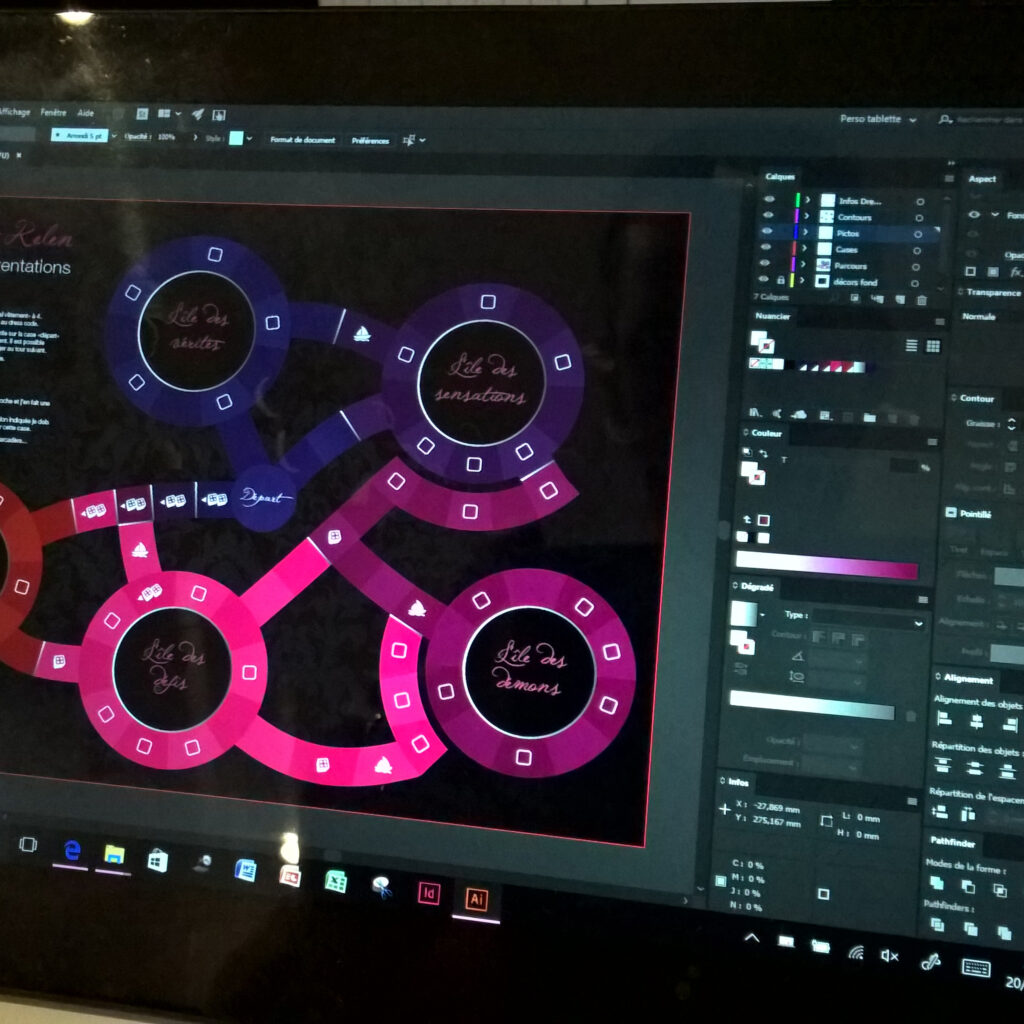Screen dimensions: 1024x1024
Task: Switch Nuancier panel to thumbnail grid view
Action: [x=933, y=346]
